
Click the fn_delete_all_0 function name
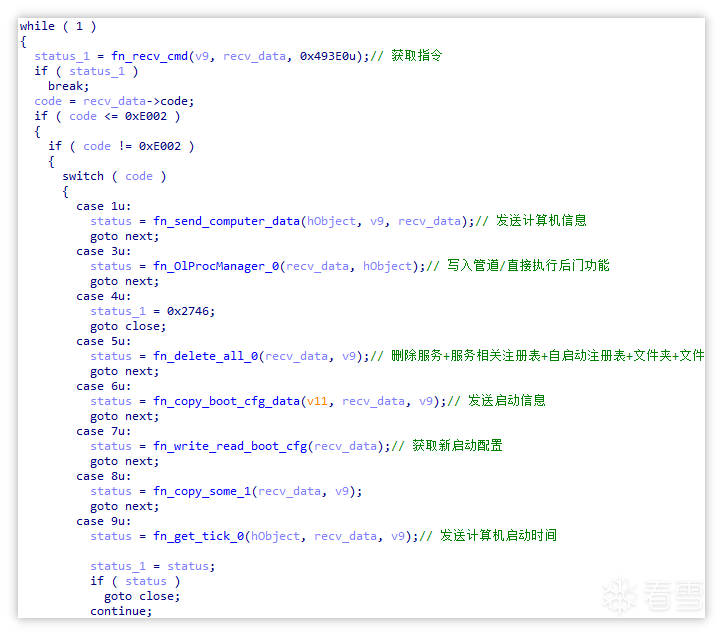click(x=206, y=356)
